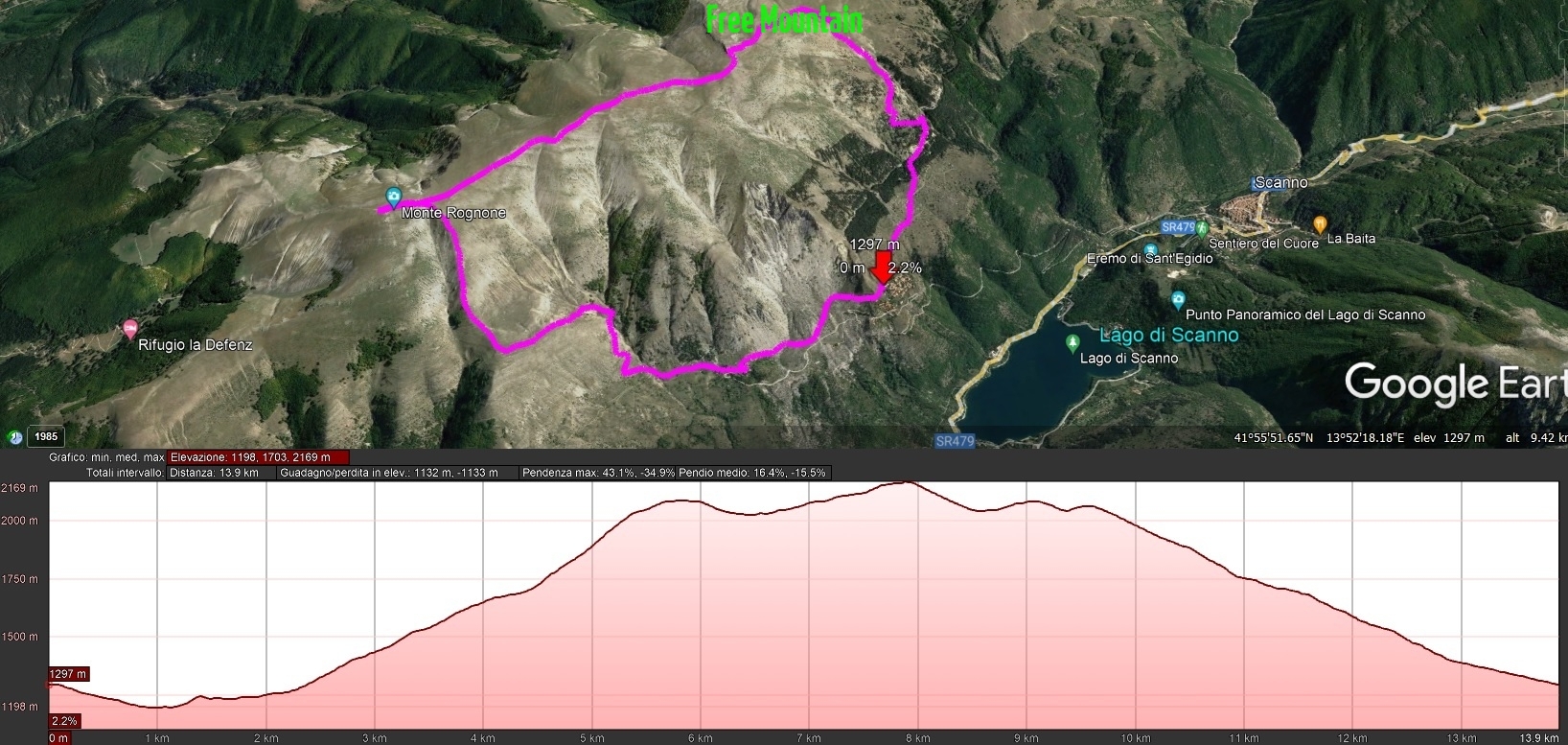Open the 1985 imagery date button
Screen dimensions: 1568x745
[46, 436]
